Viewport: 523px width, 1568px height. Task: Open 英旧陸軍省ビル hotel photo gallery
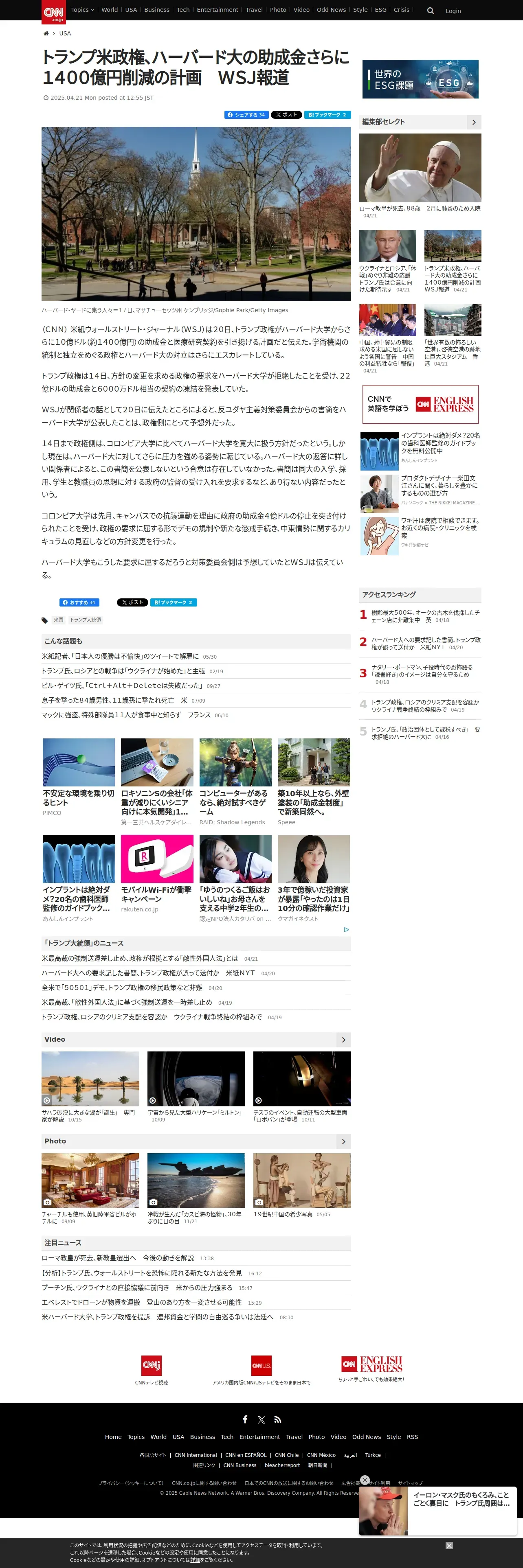coord(90,1180)
